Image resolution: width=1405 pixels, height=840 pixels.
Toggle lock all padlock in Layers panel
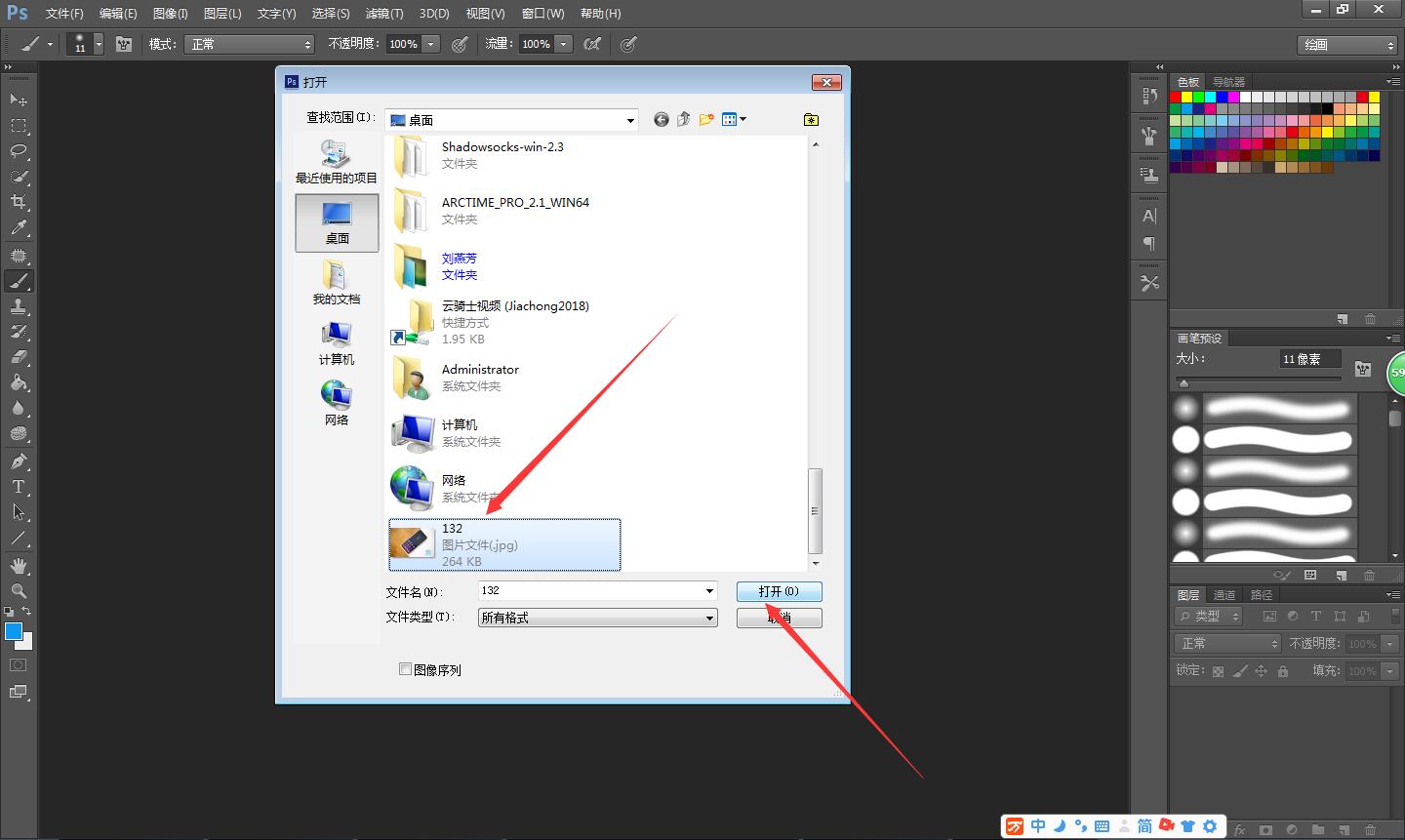(1283, 671)
